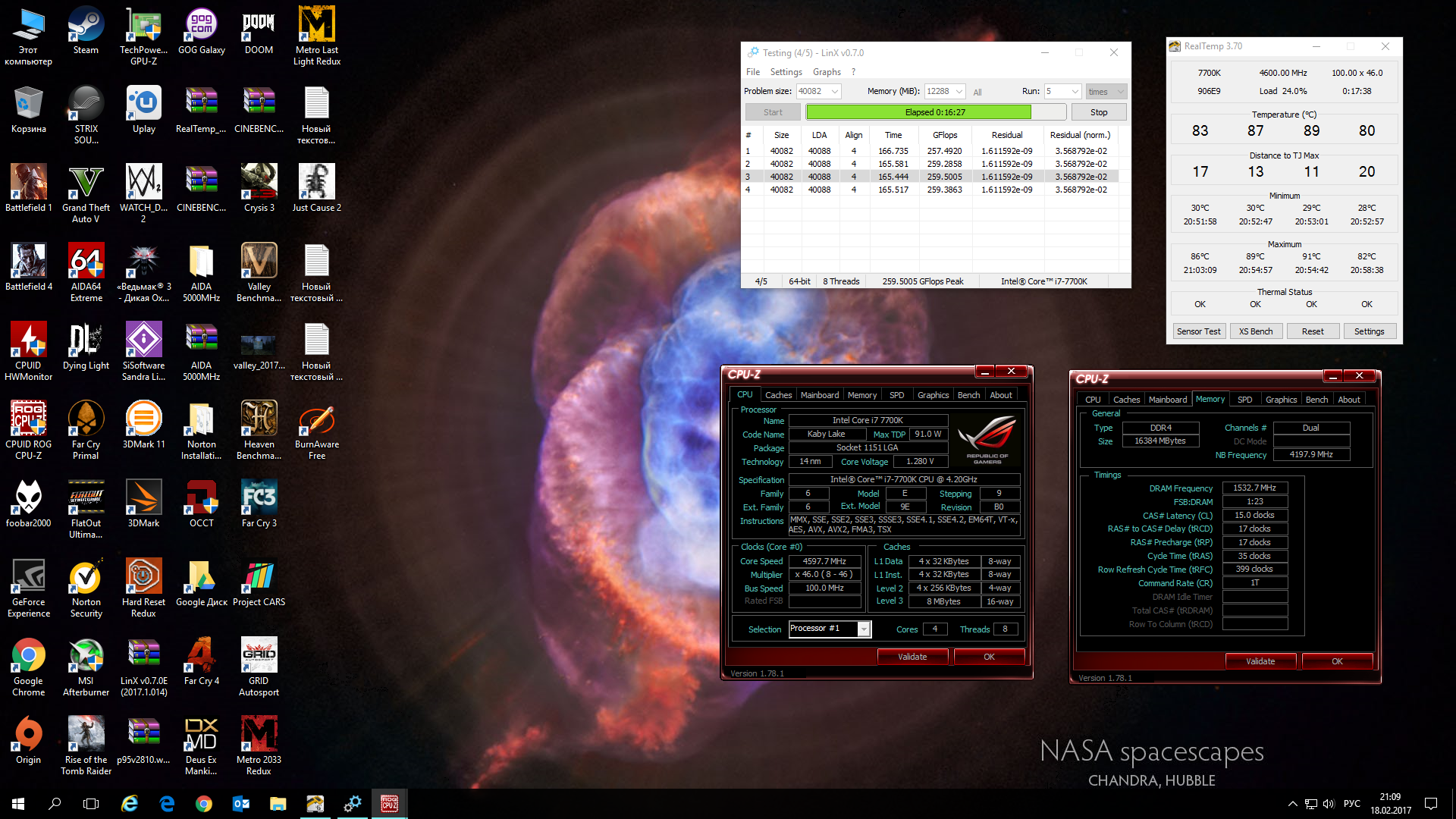The width and height of the screenshot is (1456, 819).
Task: Expand the Problem size dropdown in LinX
Action: click(835, 91)
